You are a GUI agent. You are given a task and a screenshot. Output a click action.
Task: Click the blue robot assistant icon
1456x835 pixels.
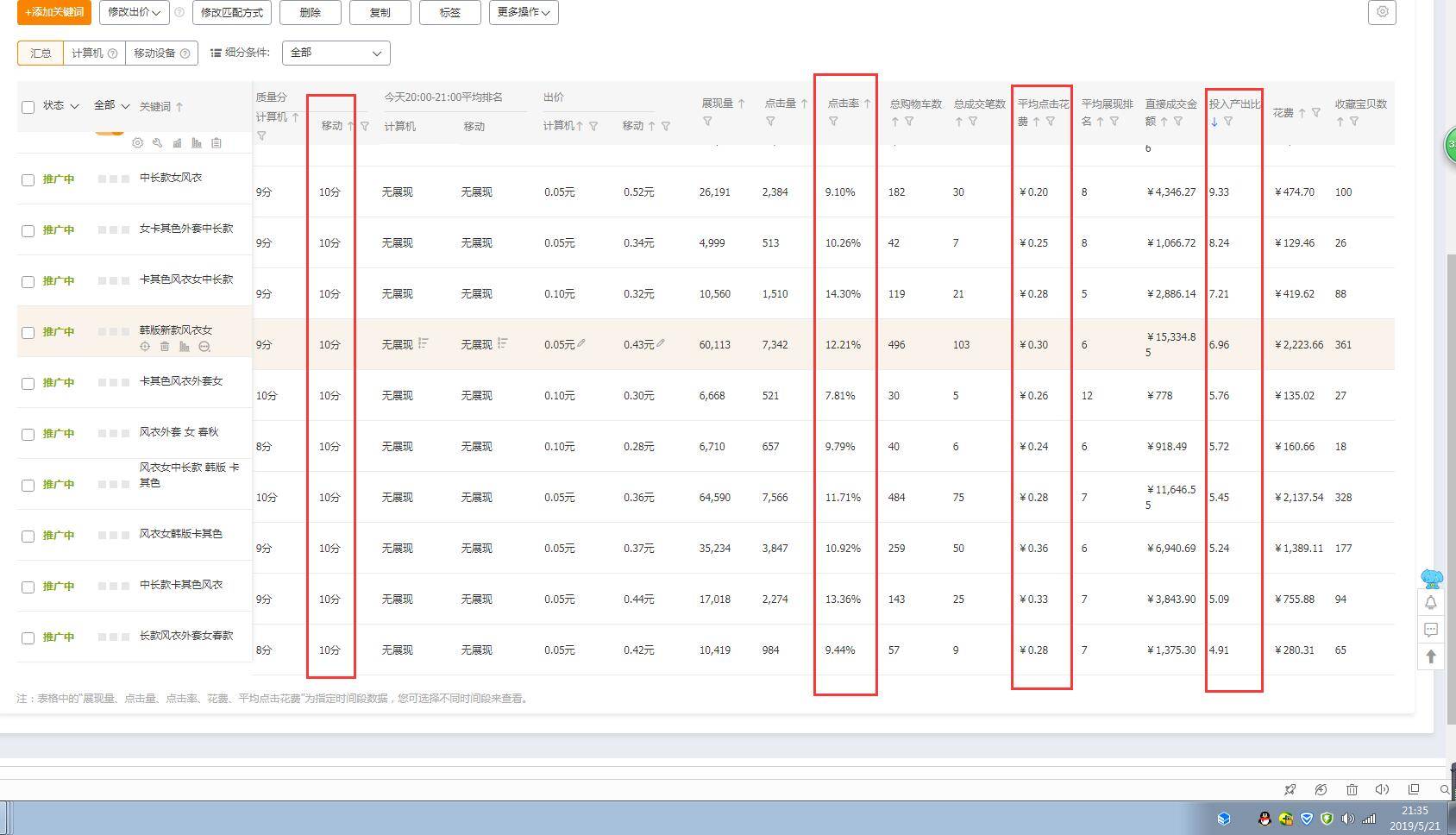coord(1432,578)
